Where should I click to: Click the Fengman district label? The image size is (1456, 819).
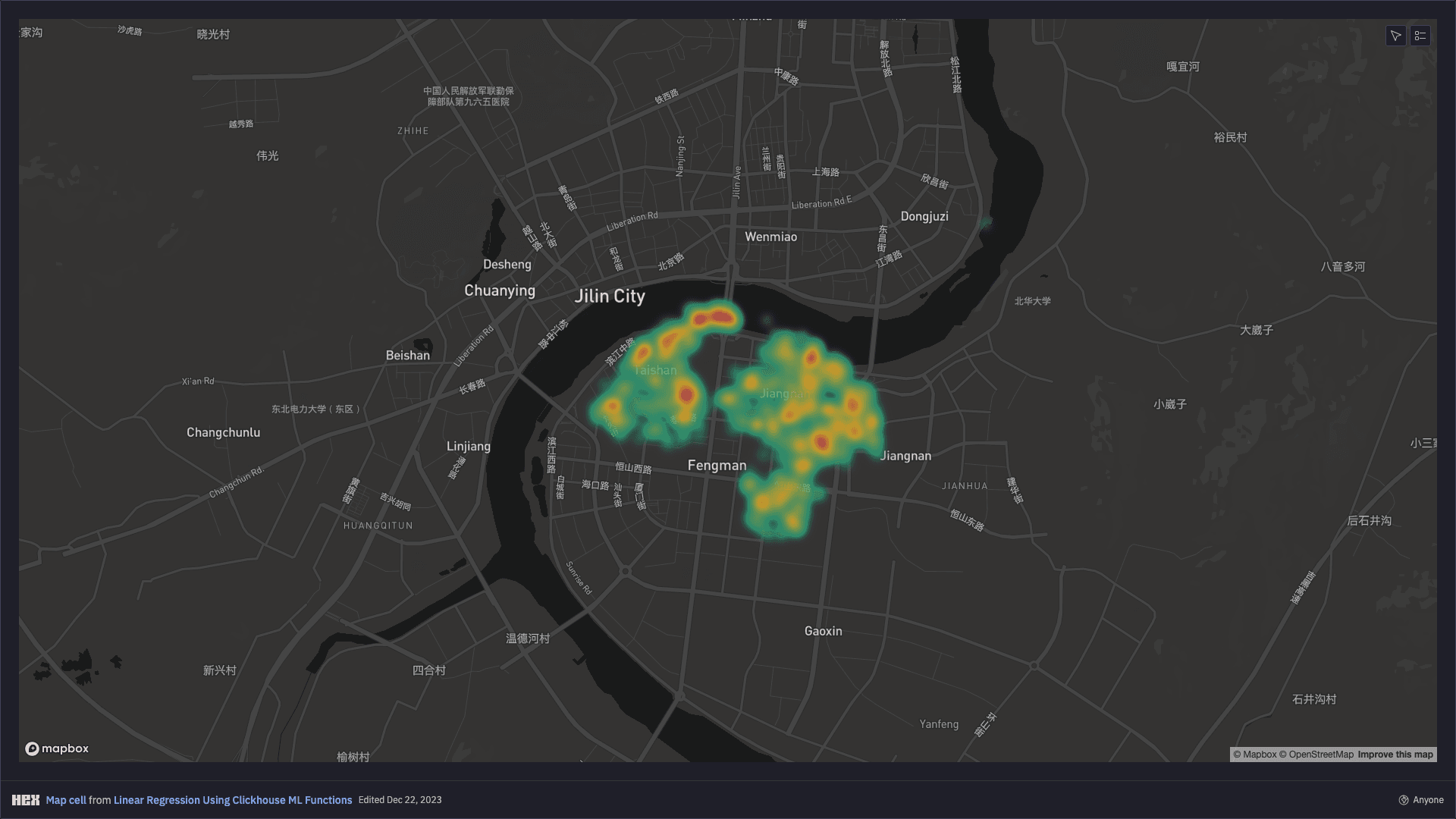coord(717,466)
